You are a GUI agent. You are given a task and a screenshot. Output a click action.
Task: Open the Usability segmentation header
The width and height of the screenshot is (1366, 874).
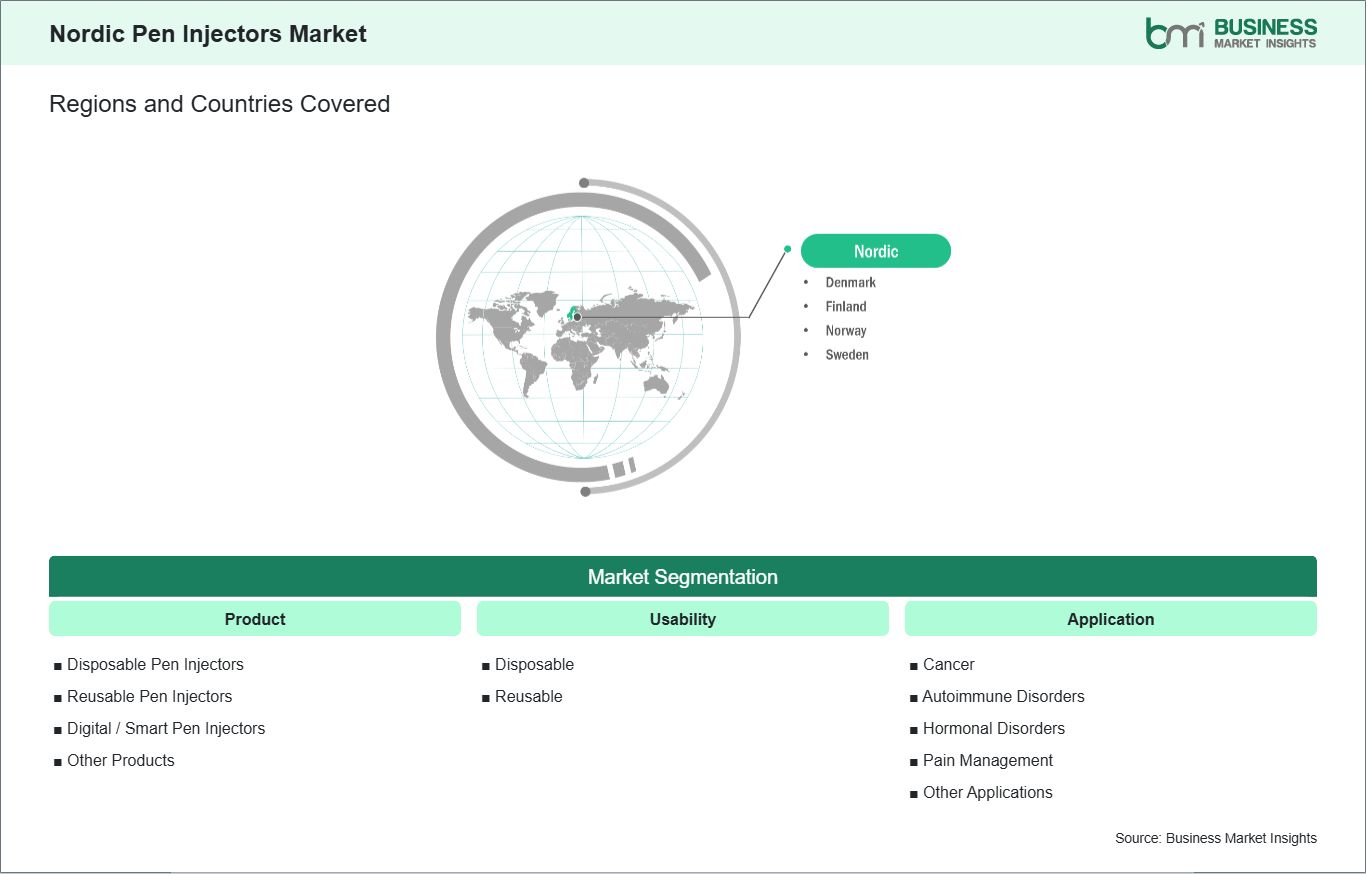tap(683, 619)
